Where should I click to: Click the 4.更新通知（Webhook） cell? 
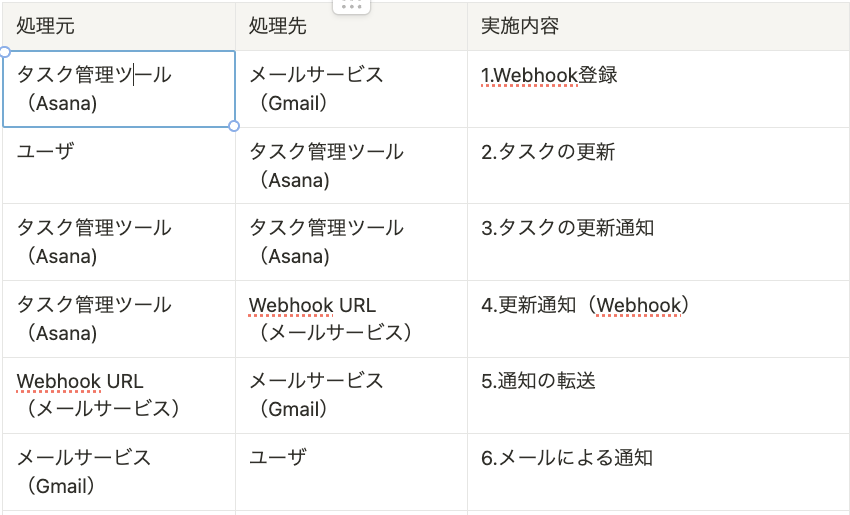tap(659, 319)
